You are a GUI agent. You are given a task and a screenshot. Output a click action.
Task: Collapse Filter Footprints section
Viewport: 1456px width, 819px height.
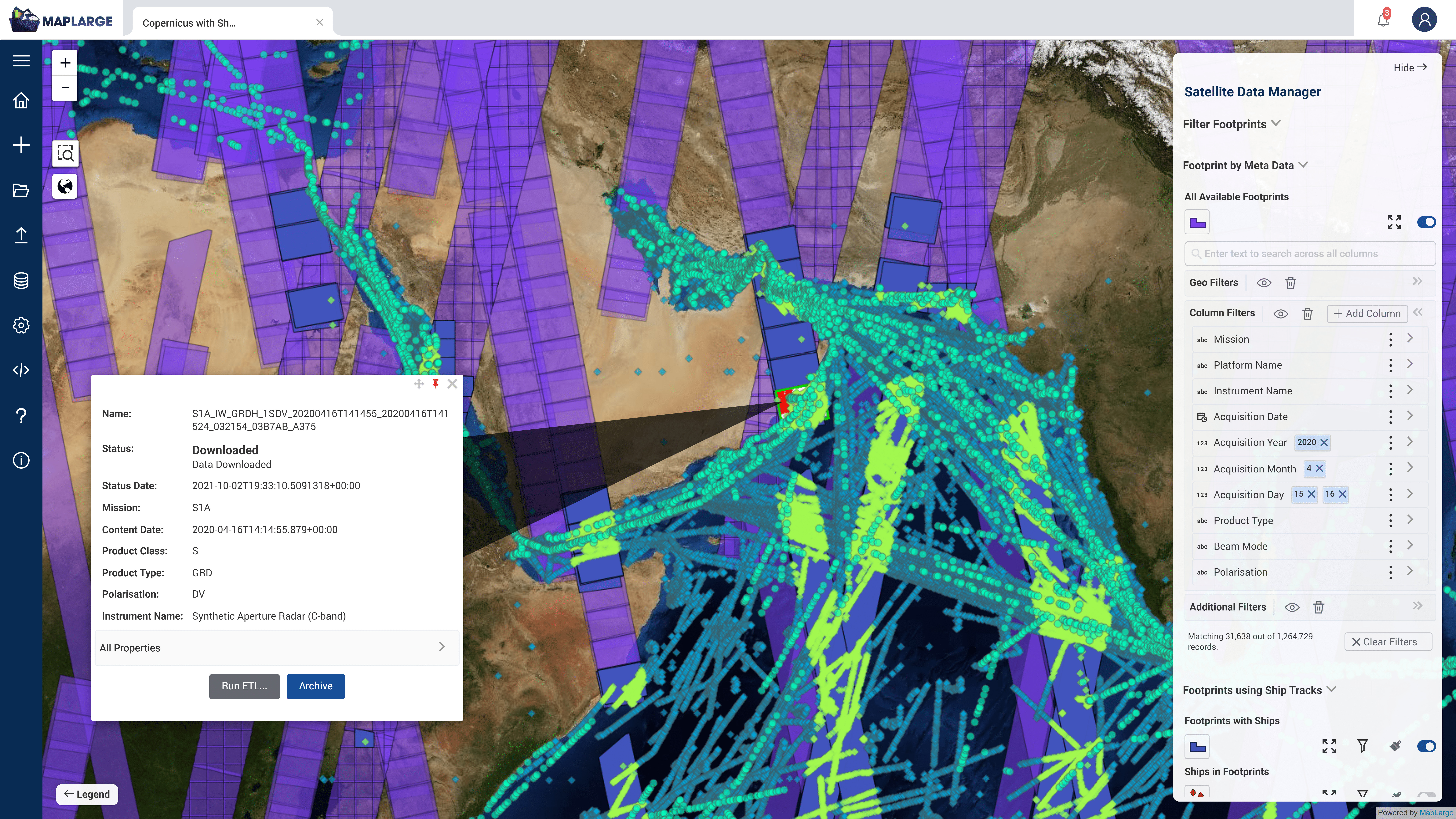[1276, 123]
